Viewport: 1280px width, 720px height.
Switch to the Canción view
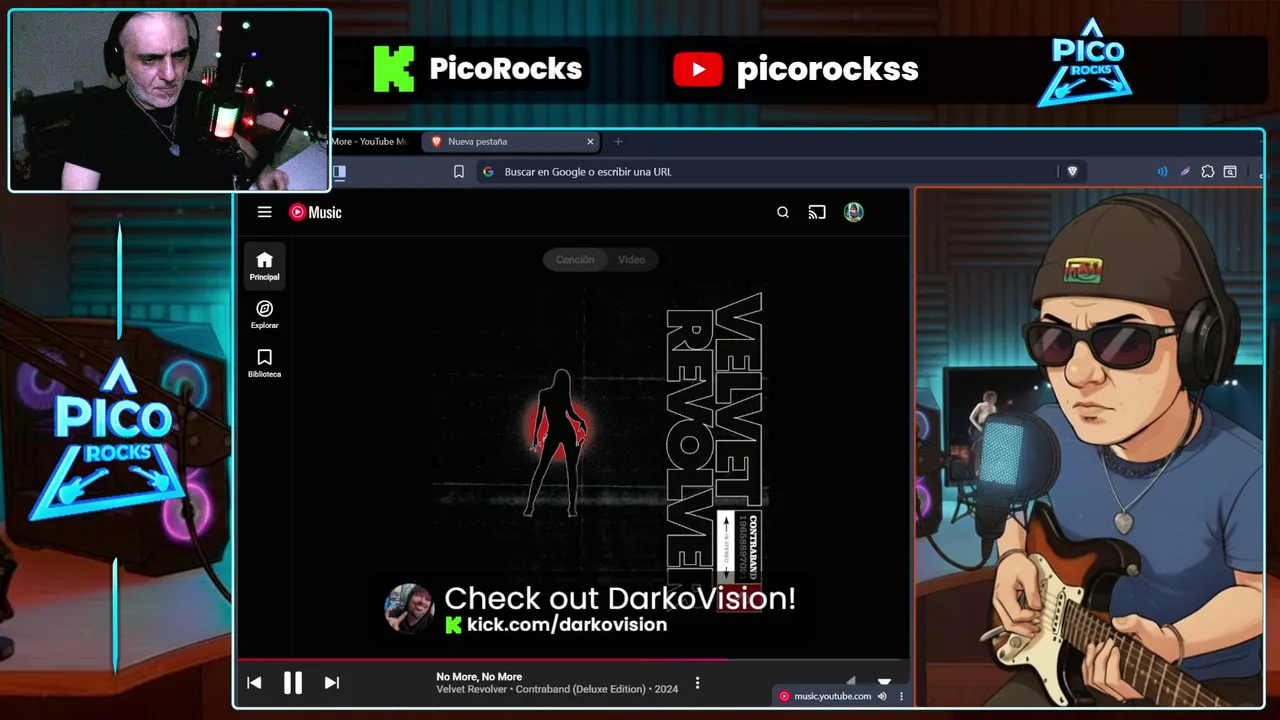tap(575, 260)
